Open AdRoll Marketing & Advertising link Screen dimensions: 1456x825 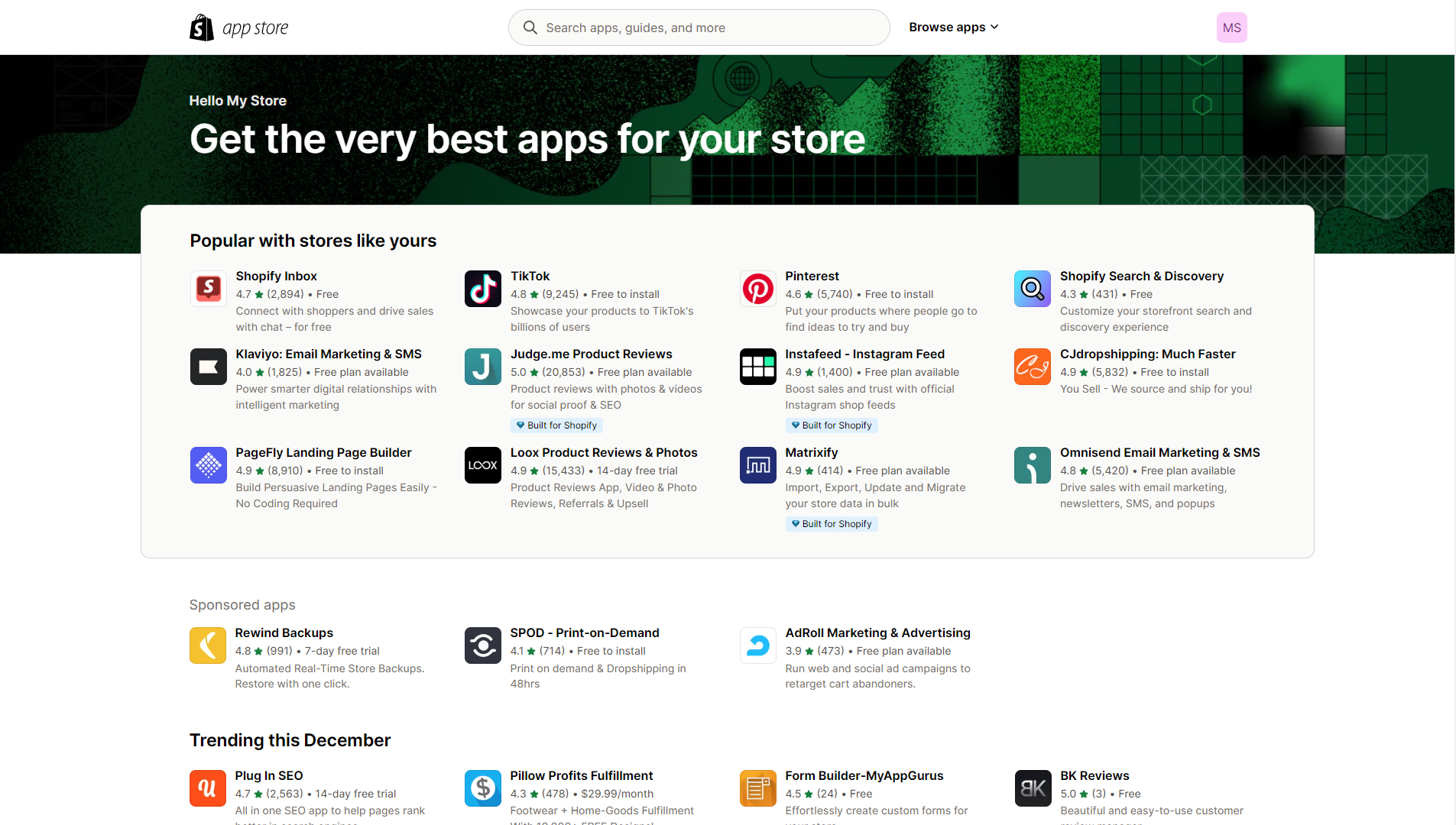point(878,632)
